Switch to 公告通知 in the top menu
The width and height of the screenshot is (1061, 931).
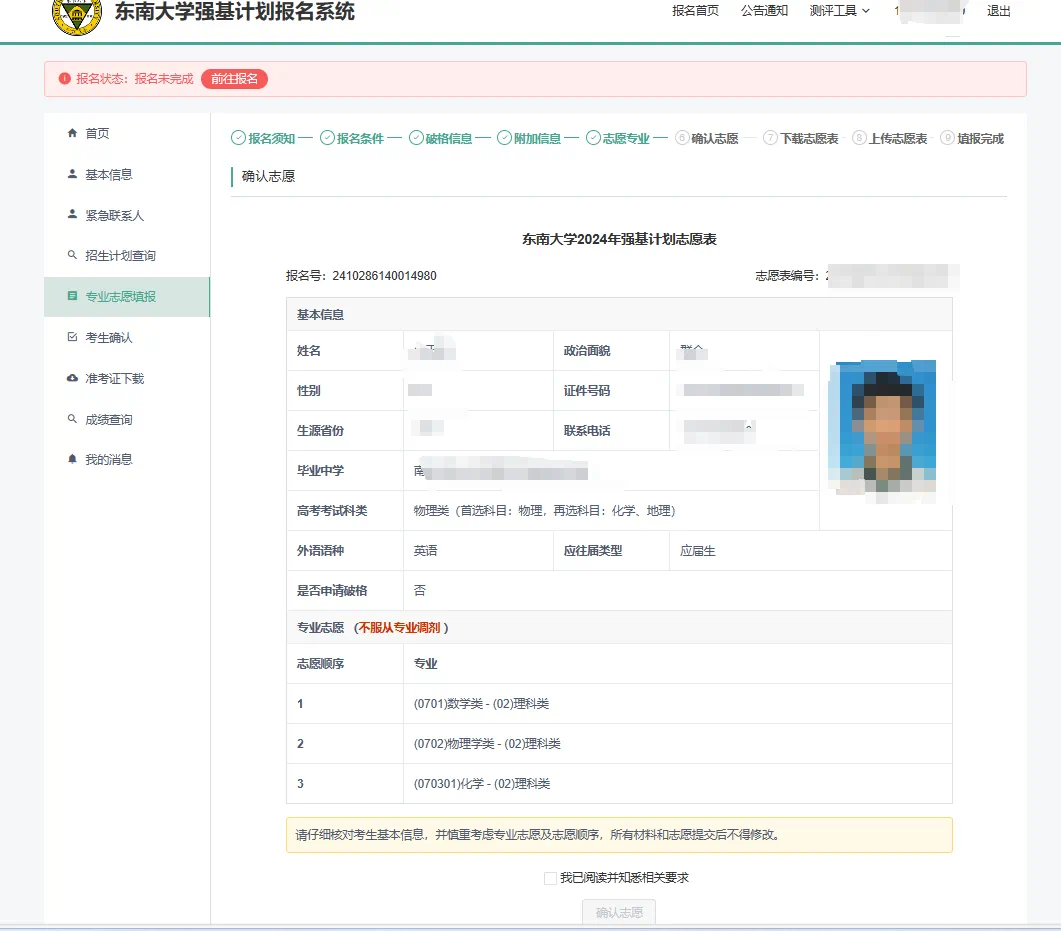[764, 11]
